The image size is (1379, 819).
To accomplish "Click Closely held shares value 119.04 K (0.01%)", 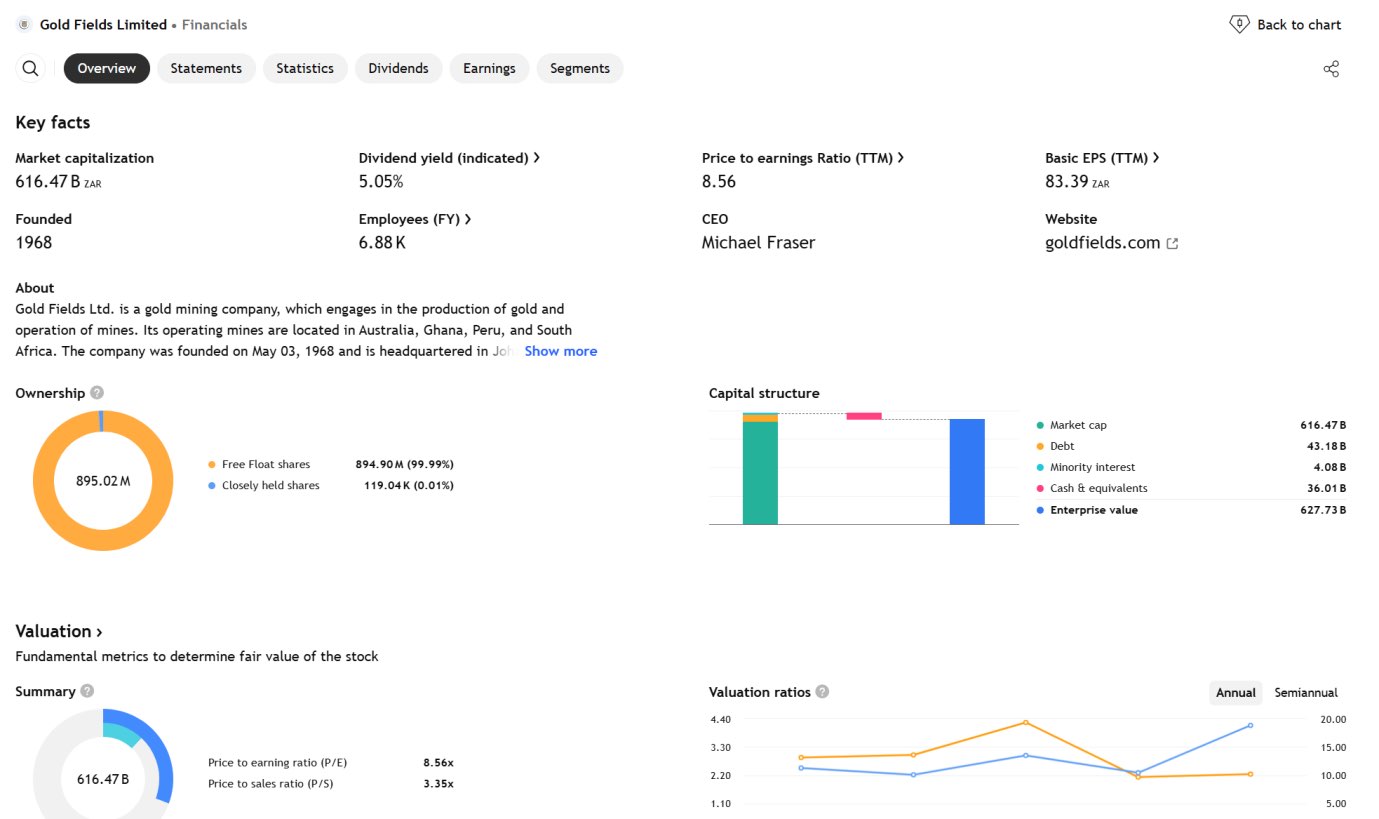I will pos(409,485).
